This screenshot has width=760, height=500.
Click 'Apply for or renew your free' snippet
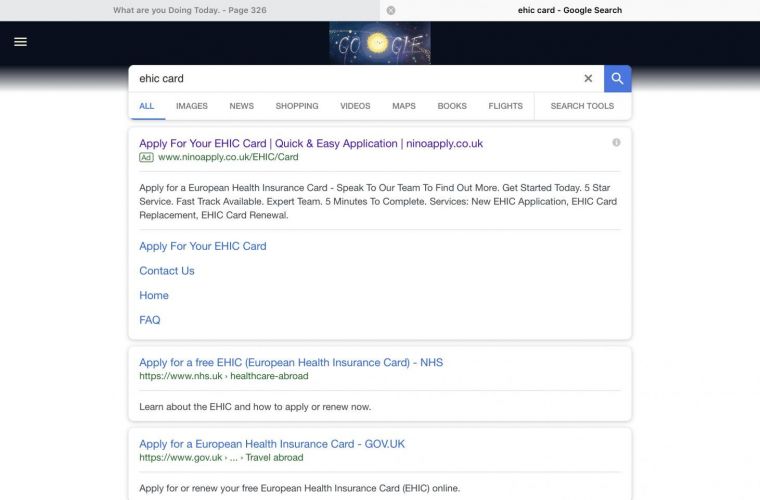click(x=300, y=488)
